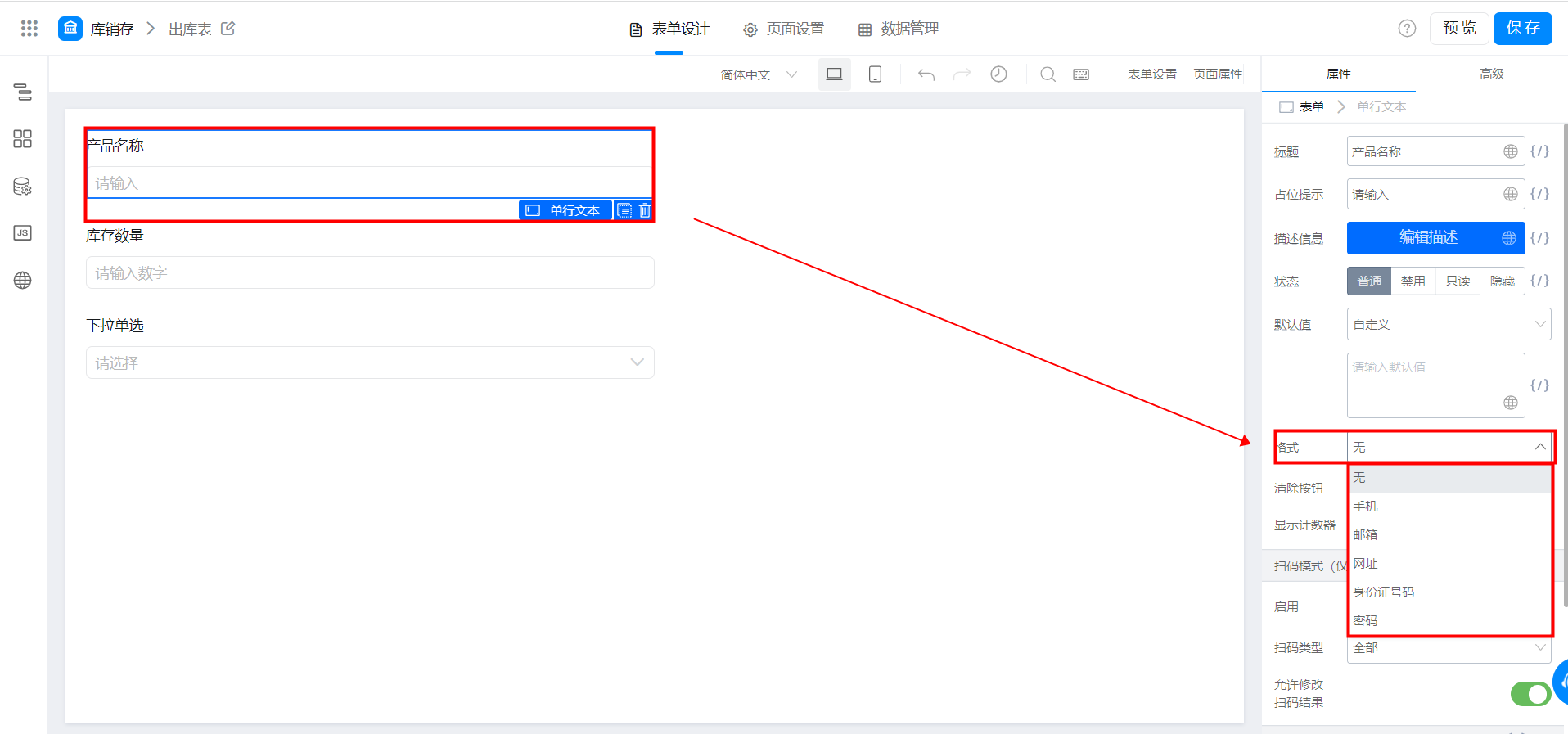This screenshot has height=734, width=1568.
Task: Open the data source sidebar icon
Action: pyautogui.click(x=23, y=187)
